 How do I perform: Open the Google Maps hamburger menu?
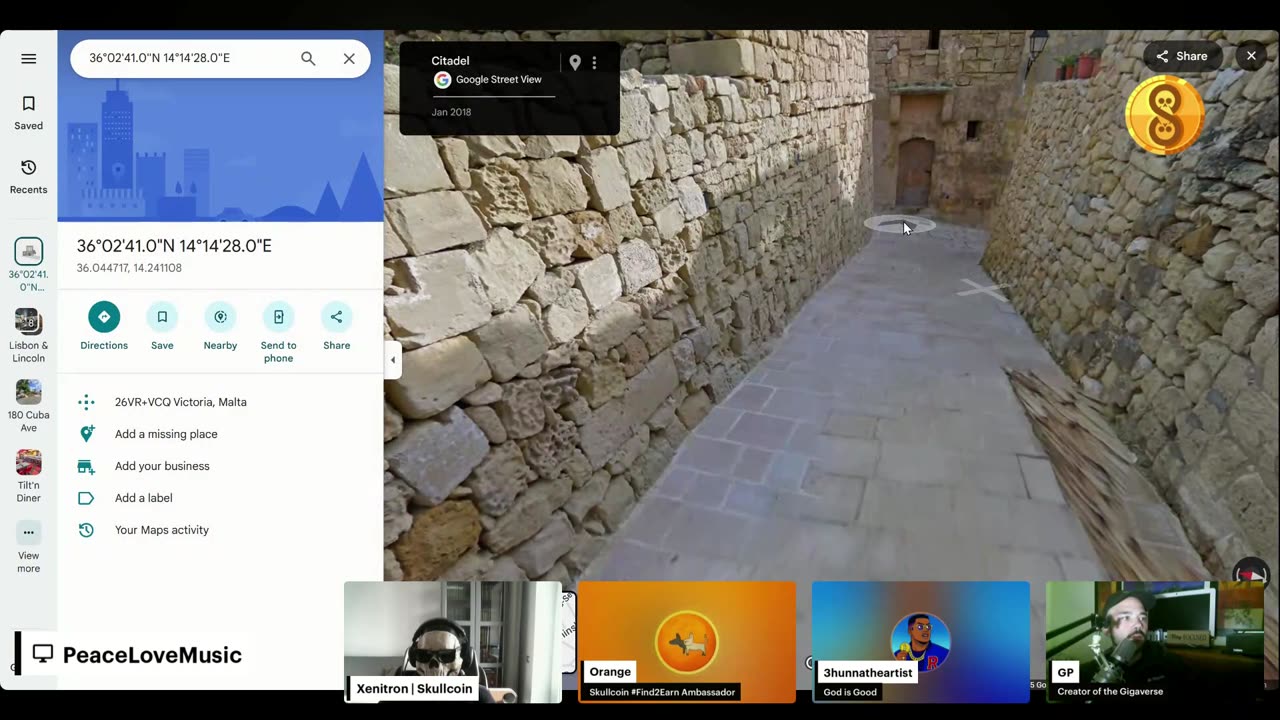[x=28, y=58]
